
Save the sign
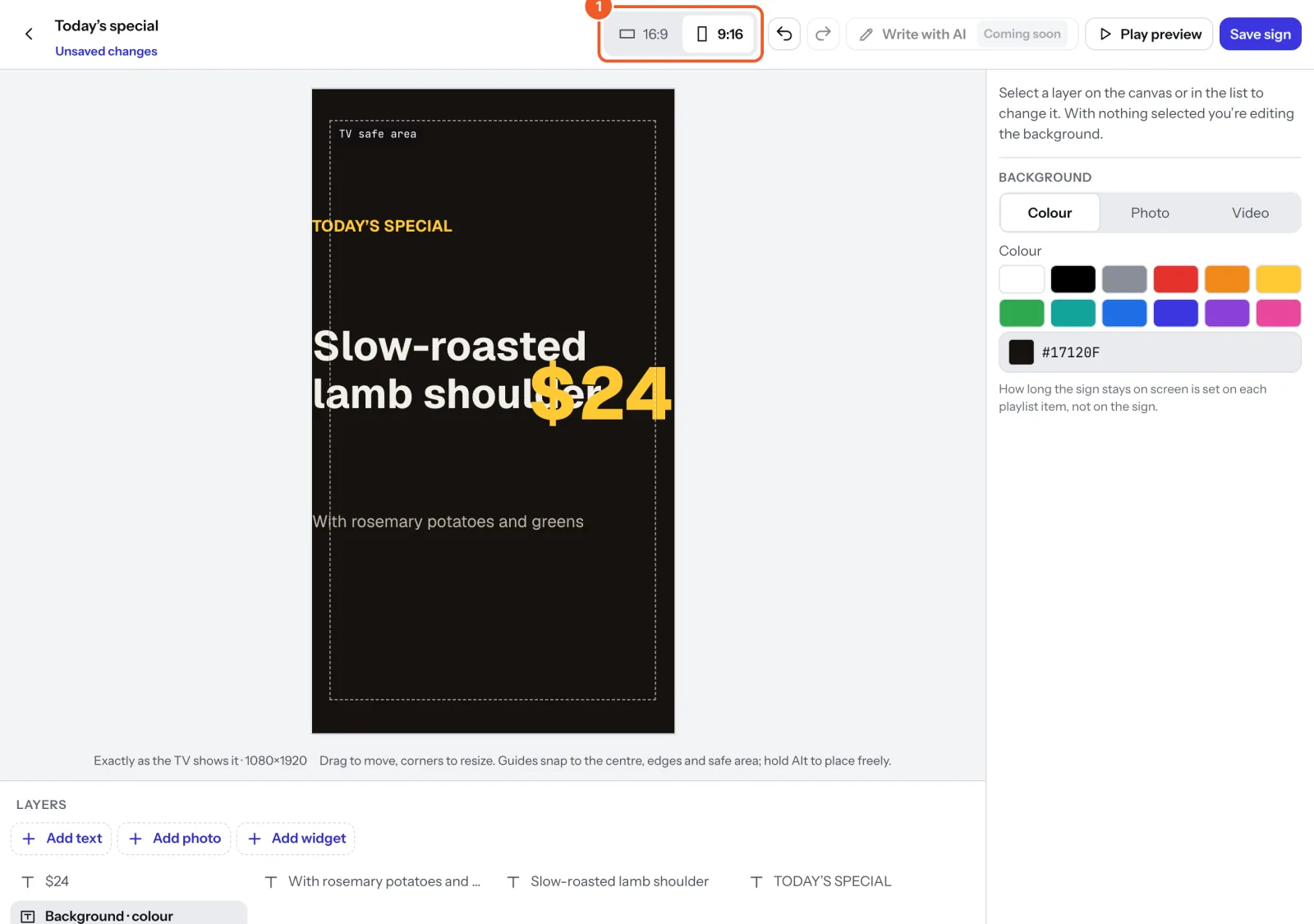(x=1260, y=34)
